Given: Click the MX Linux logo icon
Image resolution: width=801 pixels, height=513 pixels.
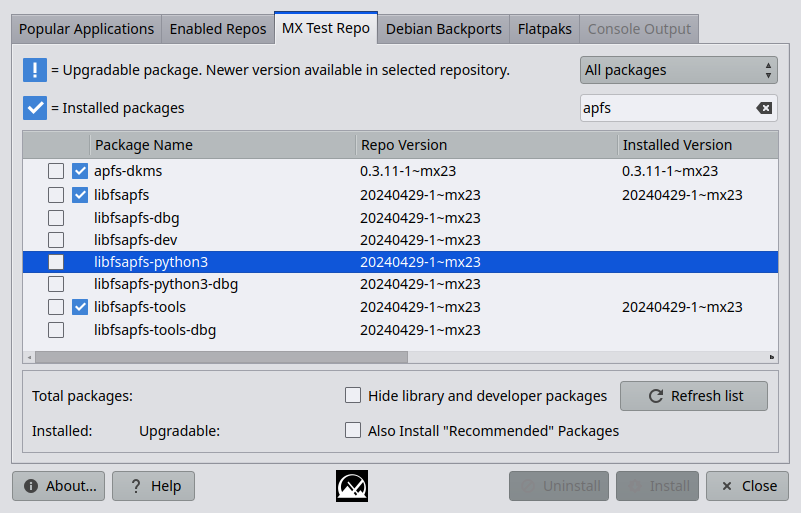Looking at the screenshot, I should click(x=351, y=486).
